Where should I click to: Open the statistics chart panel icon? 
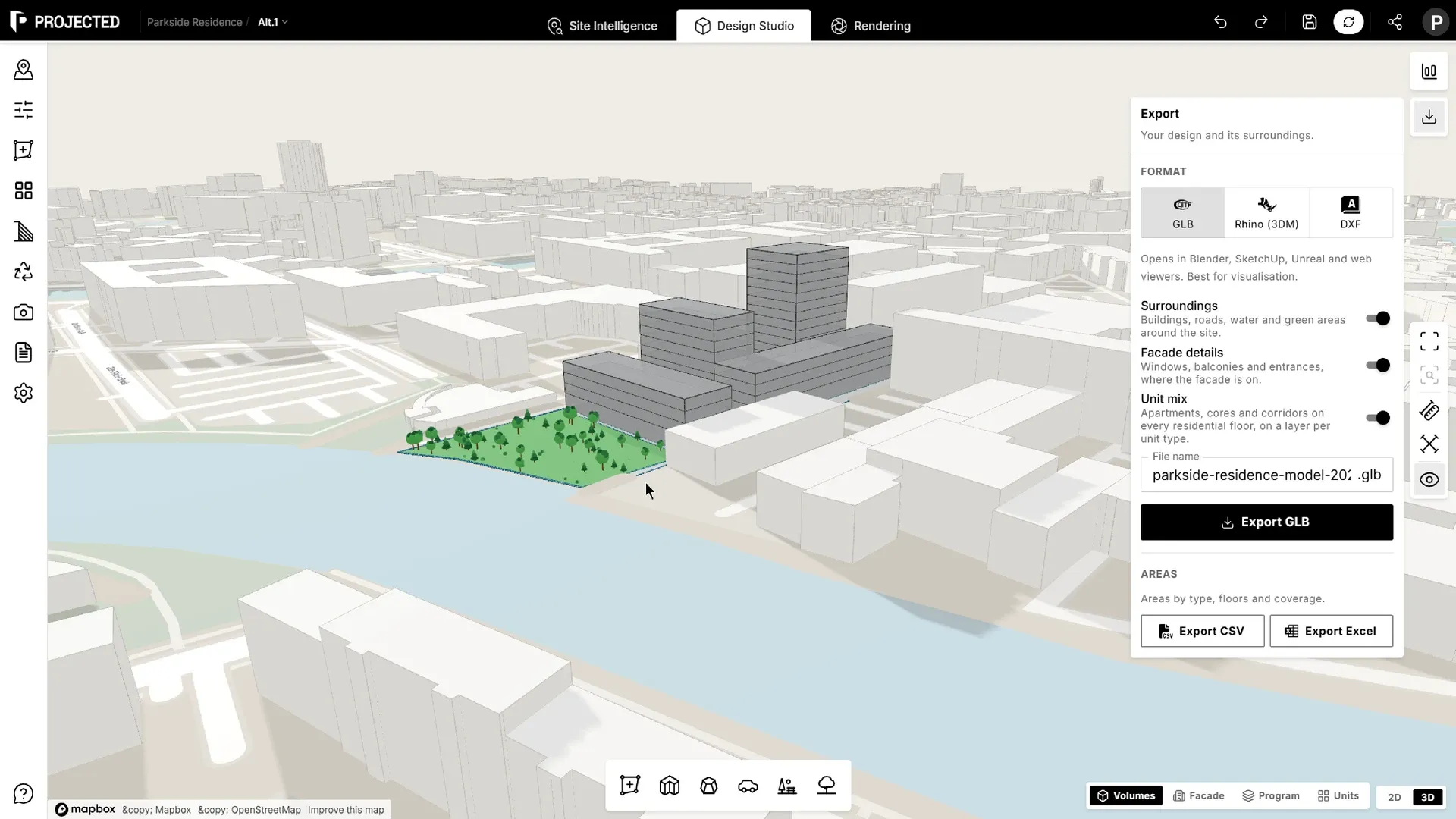point(1429,71)
